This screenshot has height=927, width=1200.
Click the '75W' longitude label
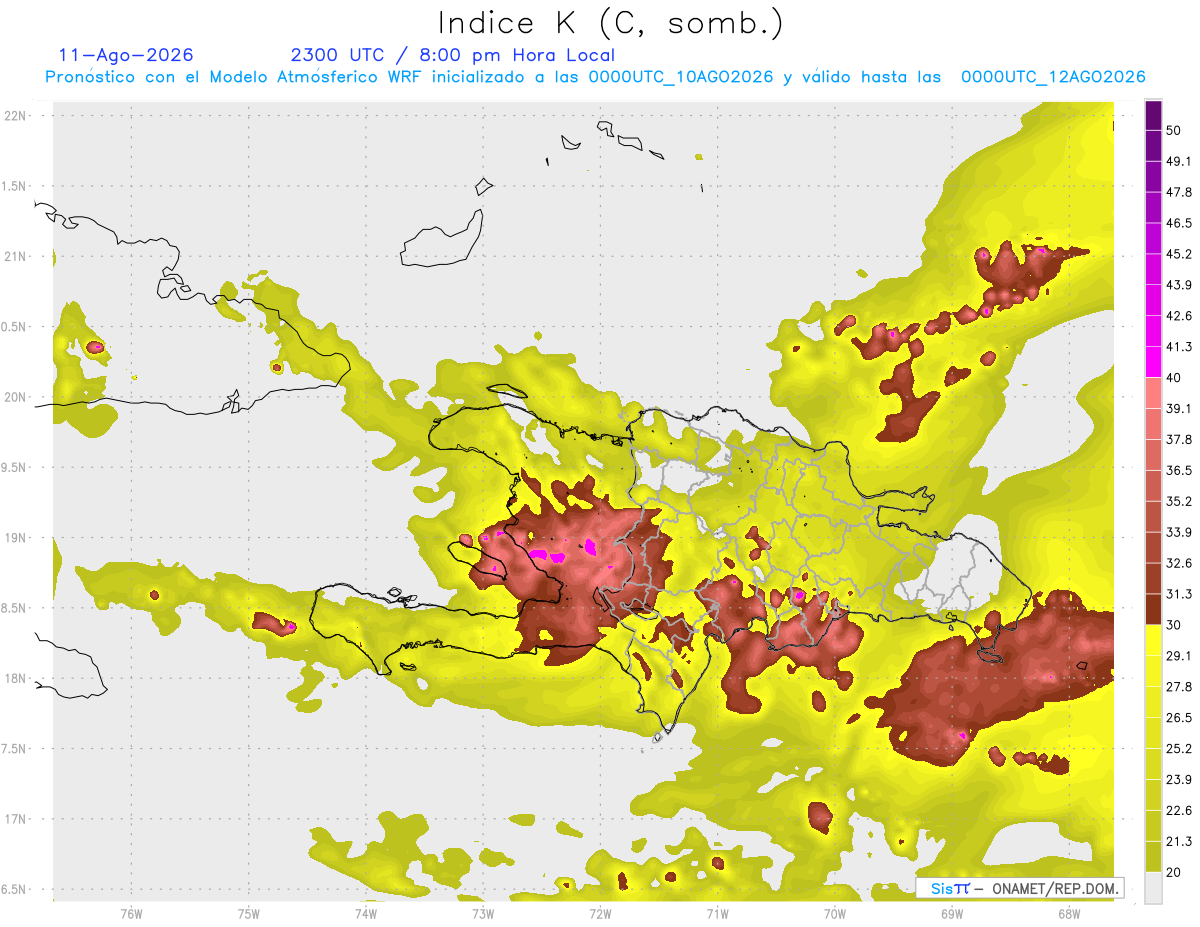tap(248, 914)
